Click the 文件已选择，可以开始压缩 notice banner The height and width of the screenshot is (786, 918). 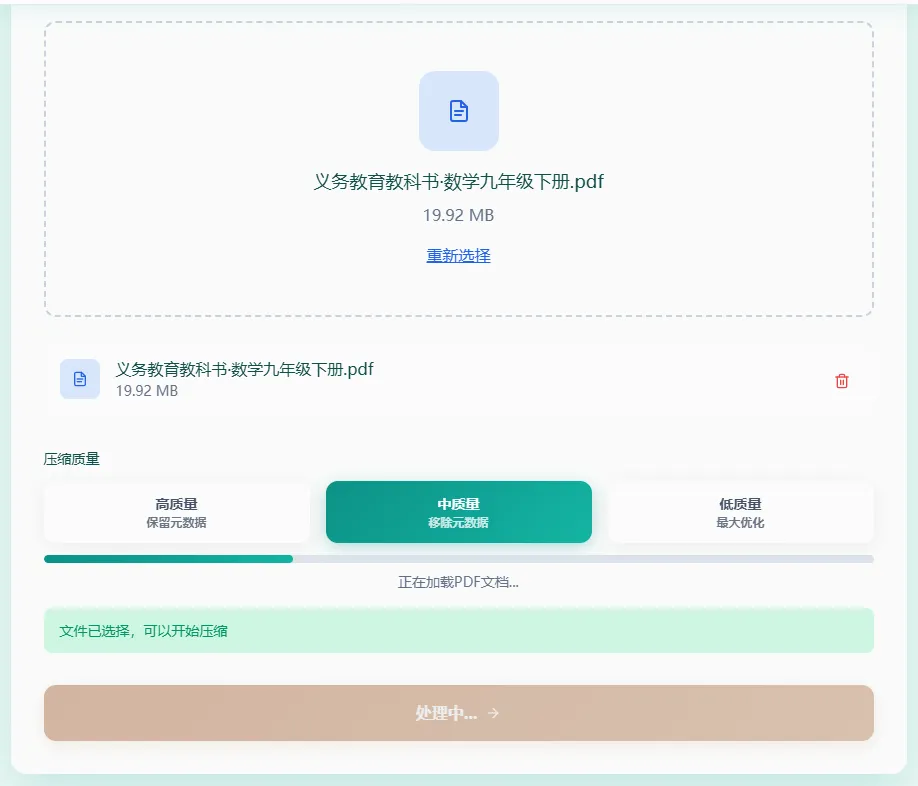coord(458,630)
